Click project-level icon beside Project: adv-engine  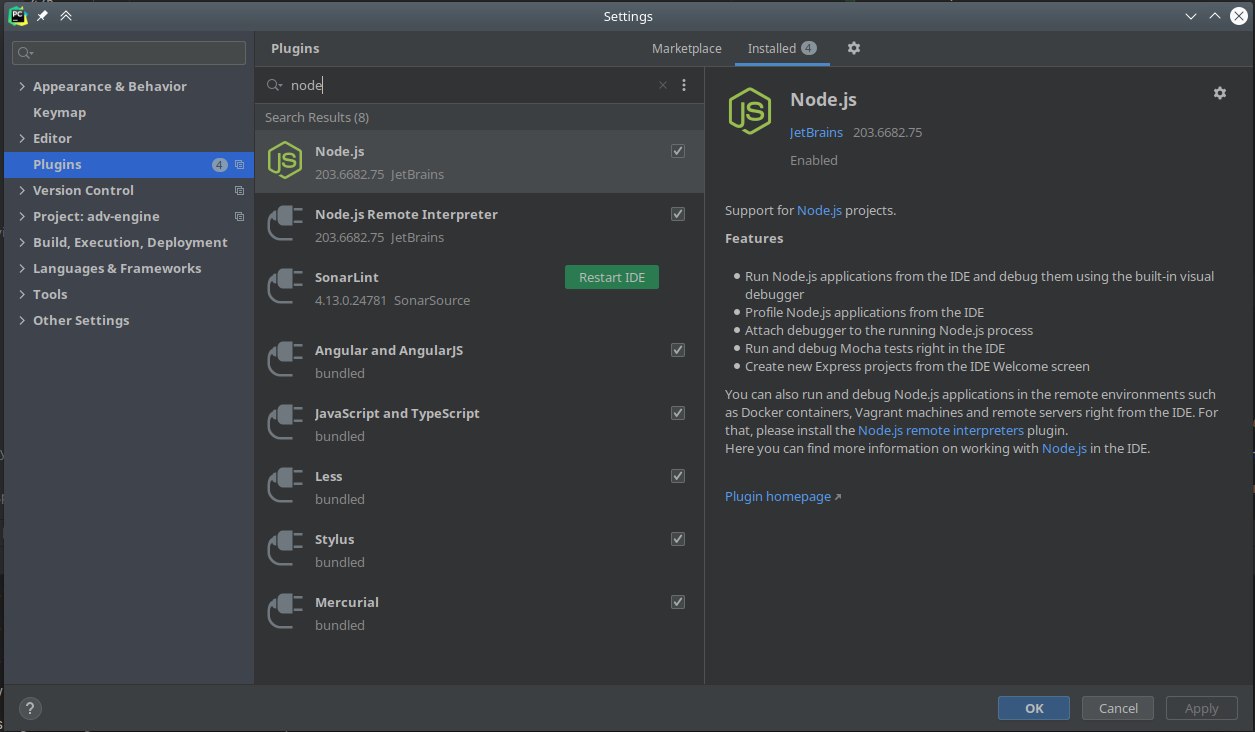pyautogui.click(x=239, y=217)
